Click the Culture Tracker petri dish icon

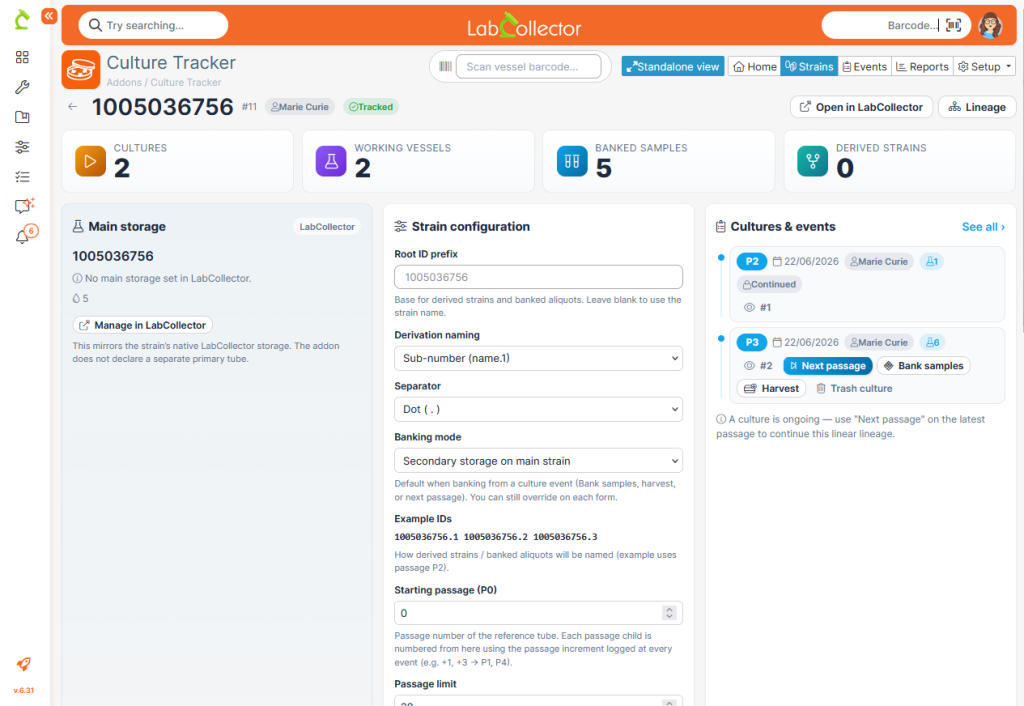81,69
